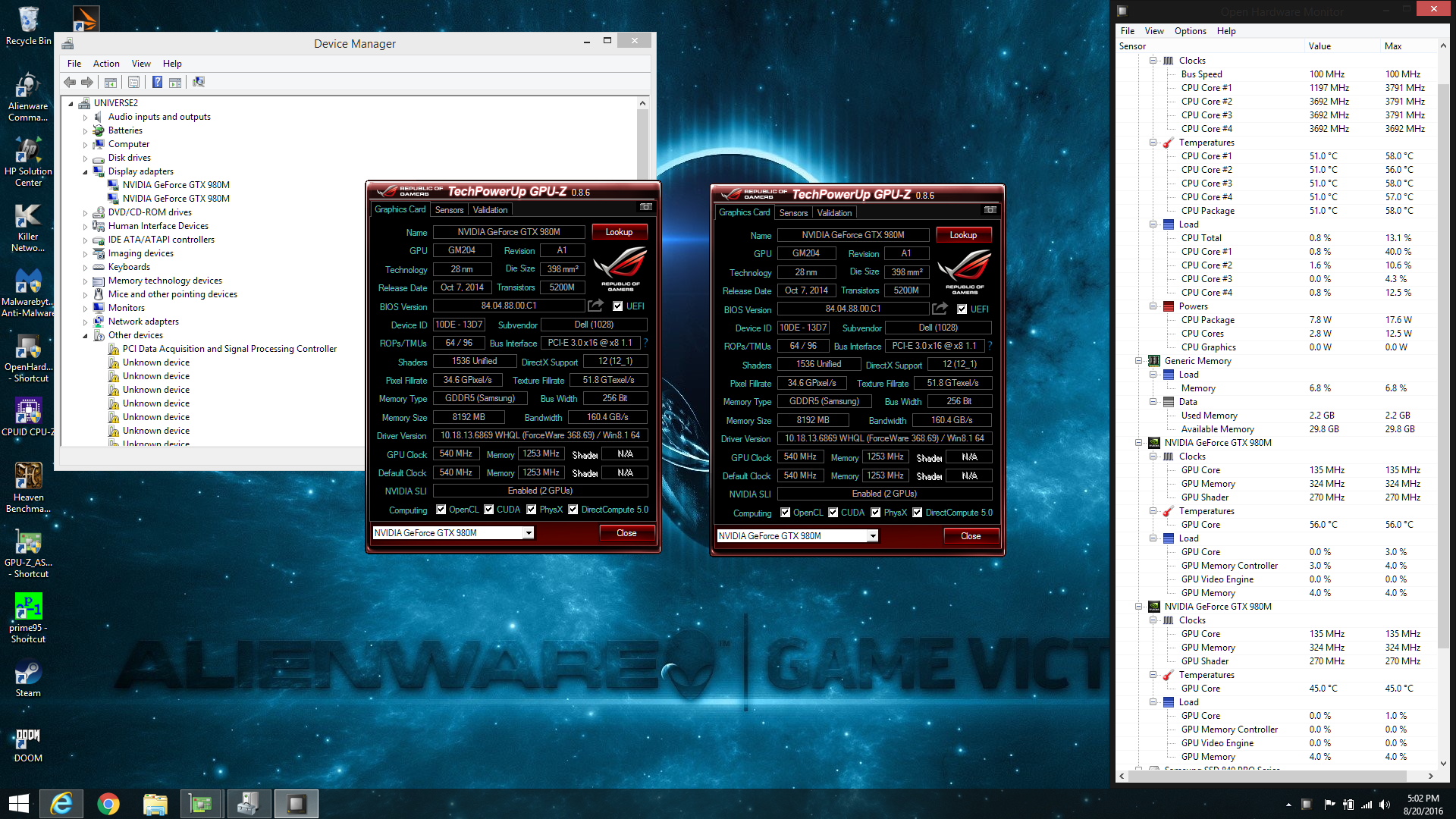Click the Back arrow in Device Manager toolbar
This screenshot has height=819, width=1456.
70,82
